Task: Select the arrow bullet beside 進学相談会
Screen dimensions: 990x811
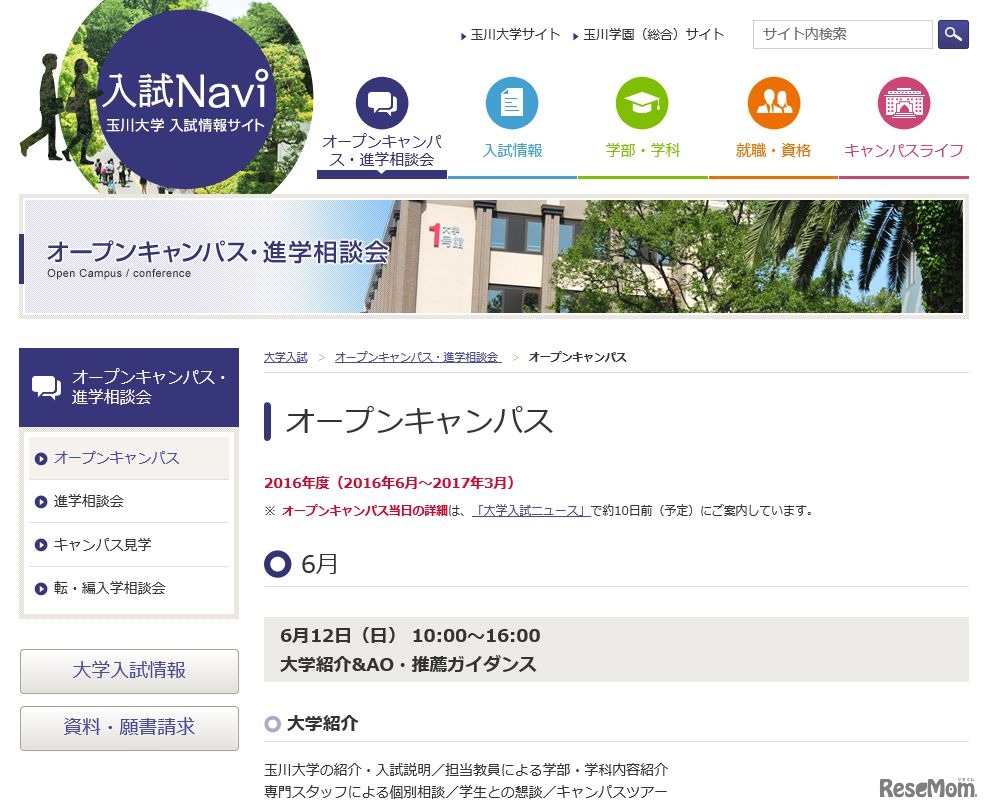Action: click(42, 500)
